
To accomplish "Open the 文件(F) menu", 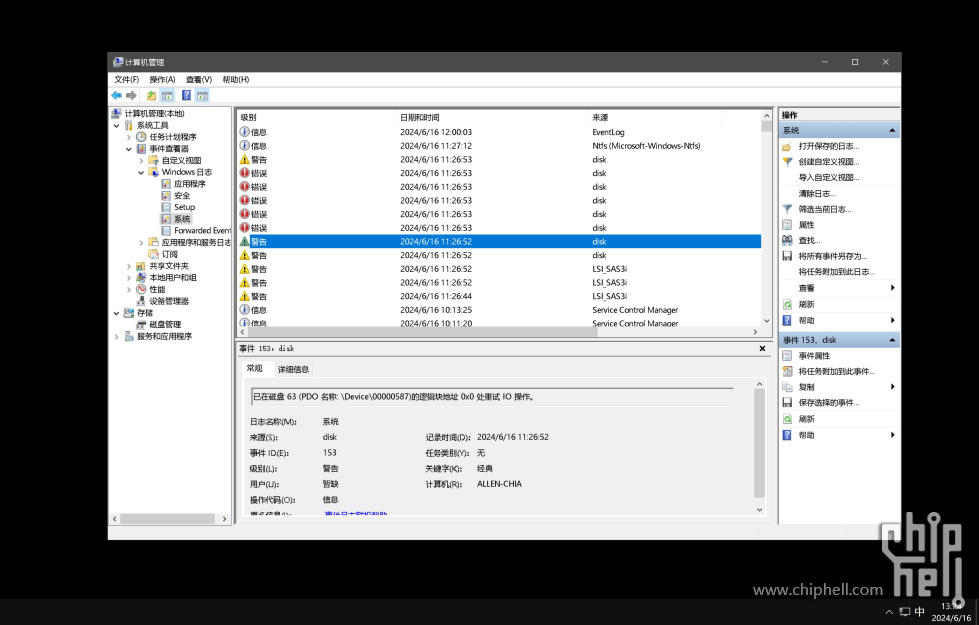I will 127,79.
